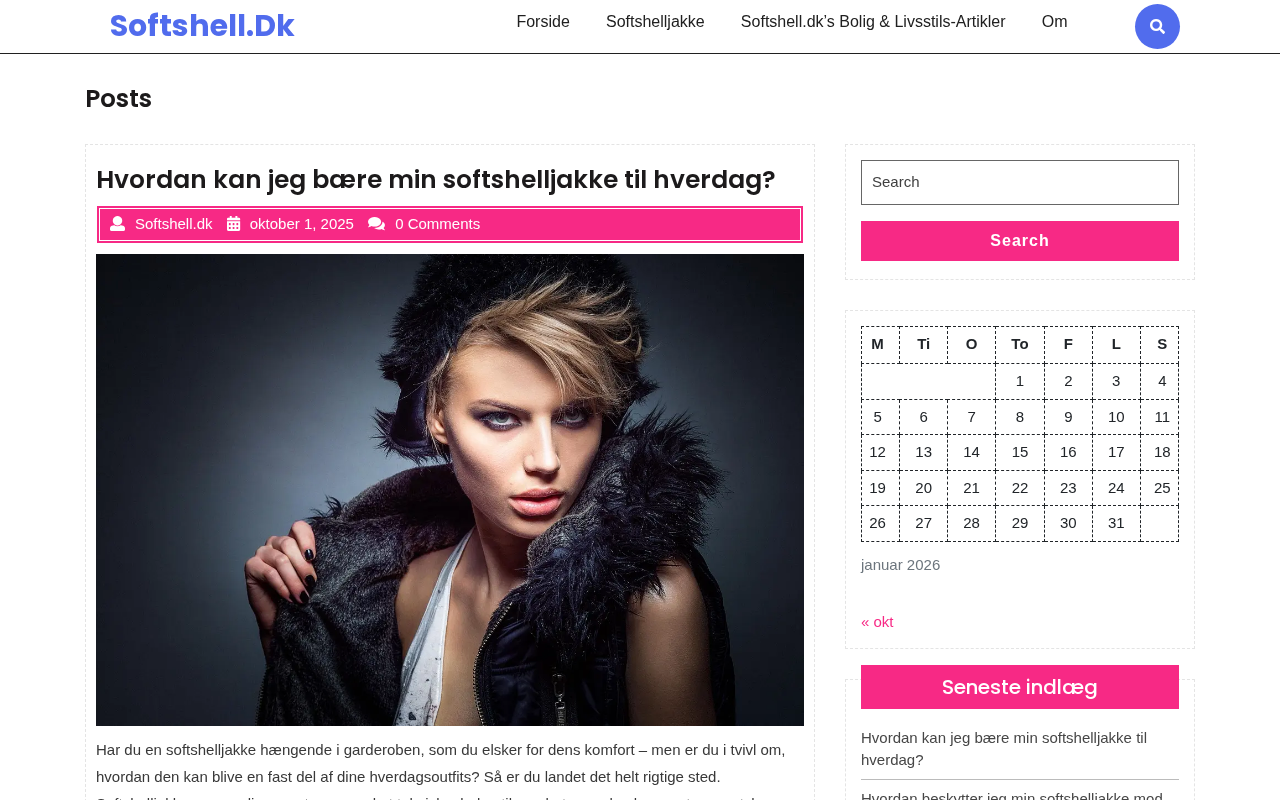Click the calendar icon next to oktober 1, 2025
The image size is (1280, 800).
tap(233, 224)
